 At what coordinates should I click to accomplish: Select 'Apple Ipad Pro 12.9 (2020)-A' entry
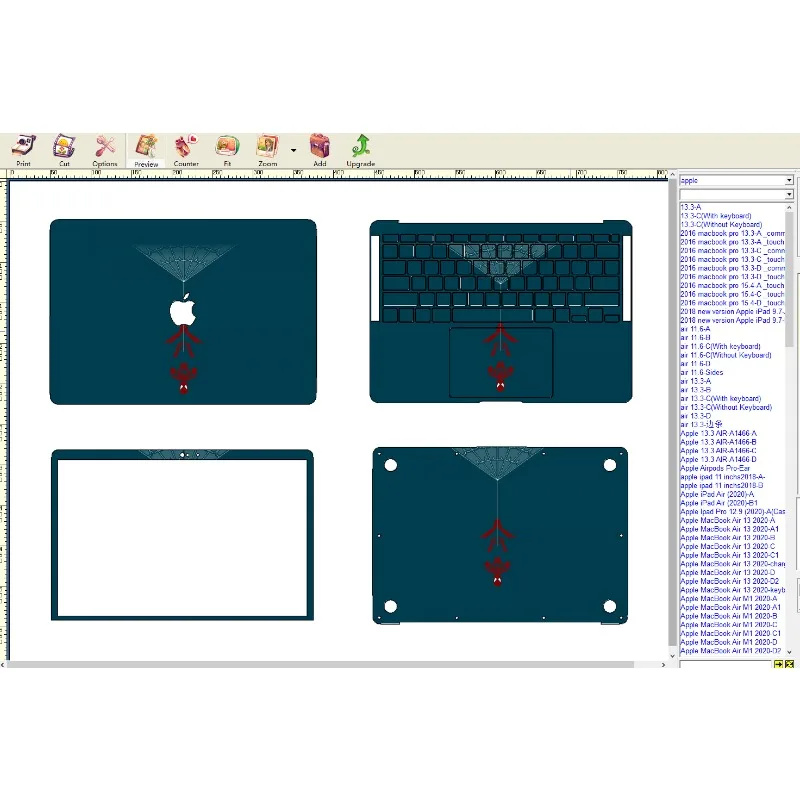[732, 511]
